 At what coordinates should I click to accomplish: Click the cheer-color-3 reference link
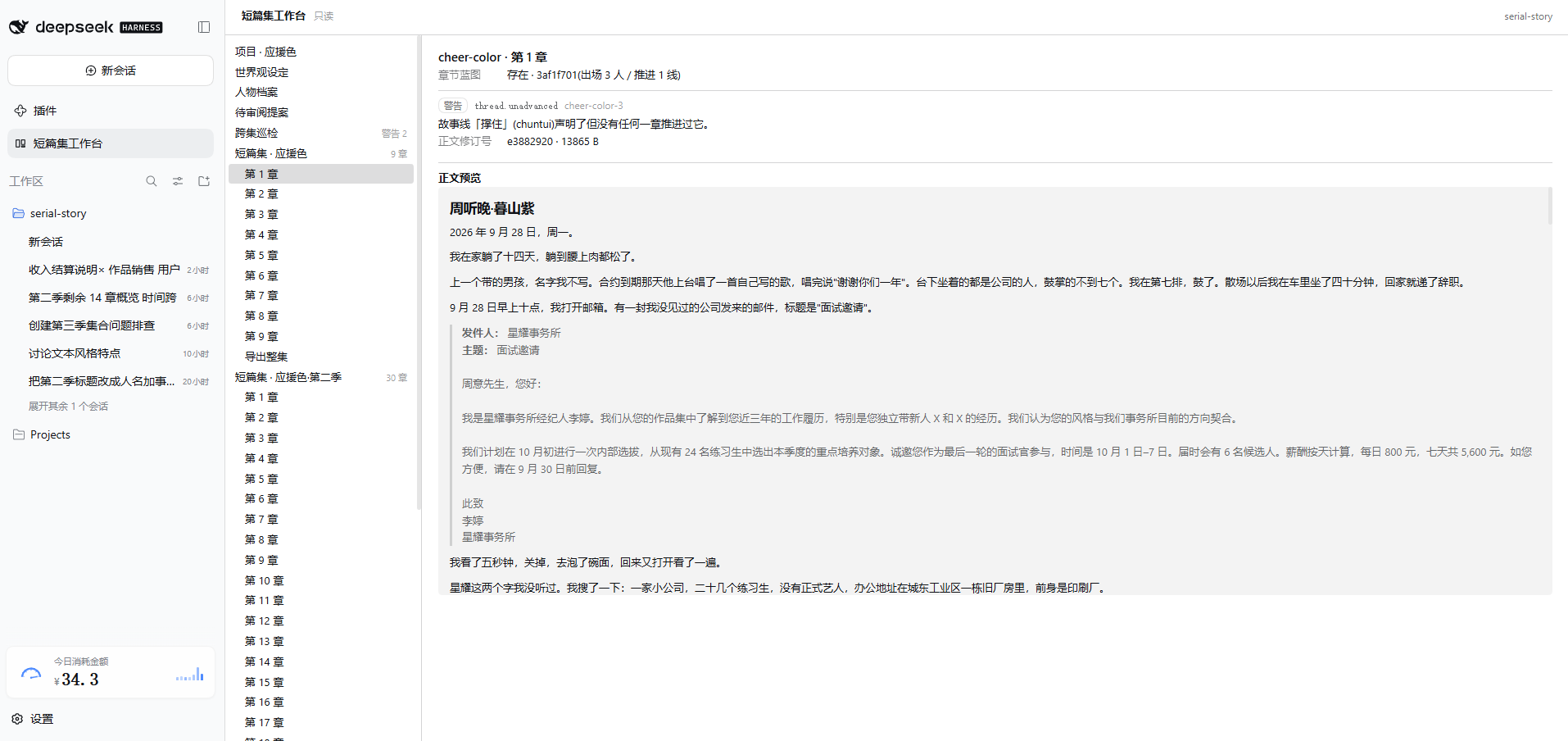tap(594, 106)
